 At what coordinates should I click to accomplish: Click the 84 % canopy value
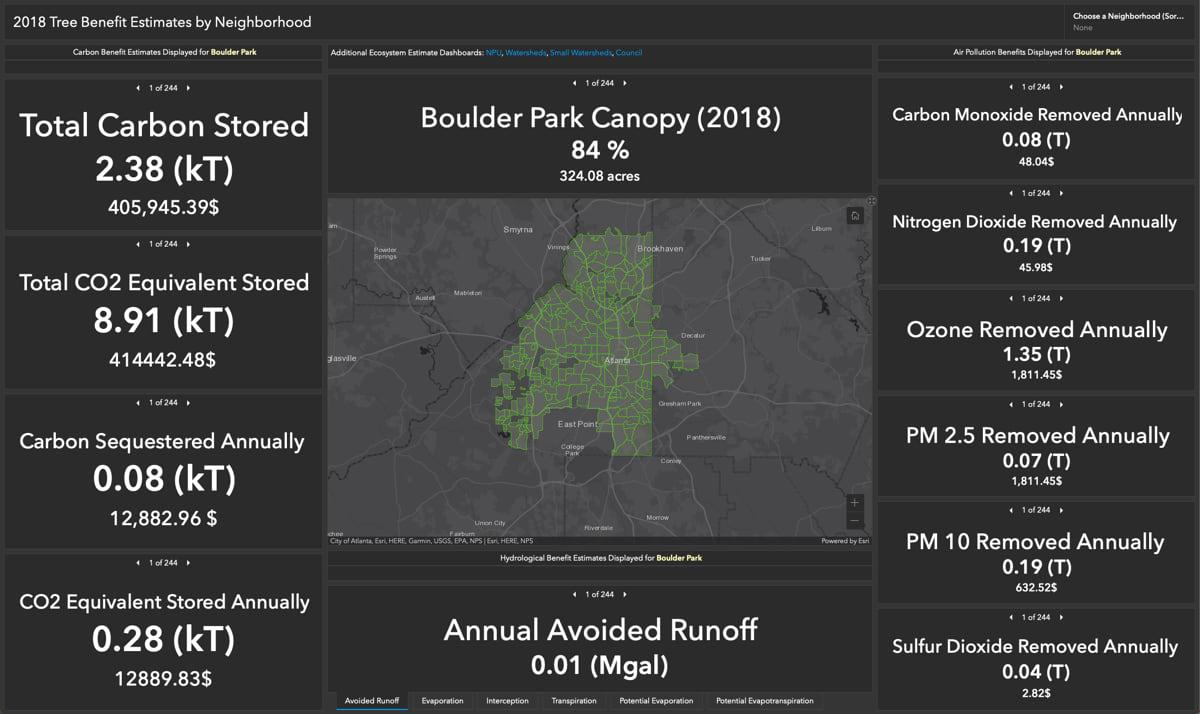(x=600, y=150)
